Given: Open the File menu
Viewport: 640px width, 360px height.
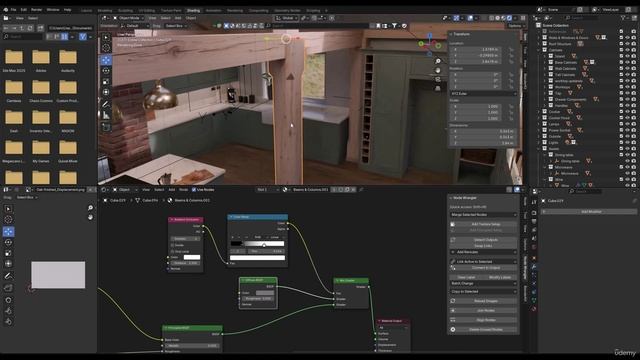Looking at the screenshot, I should [x=13, y=9].
